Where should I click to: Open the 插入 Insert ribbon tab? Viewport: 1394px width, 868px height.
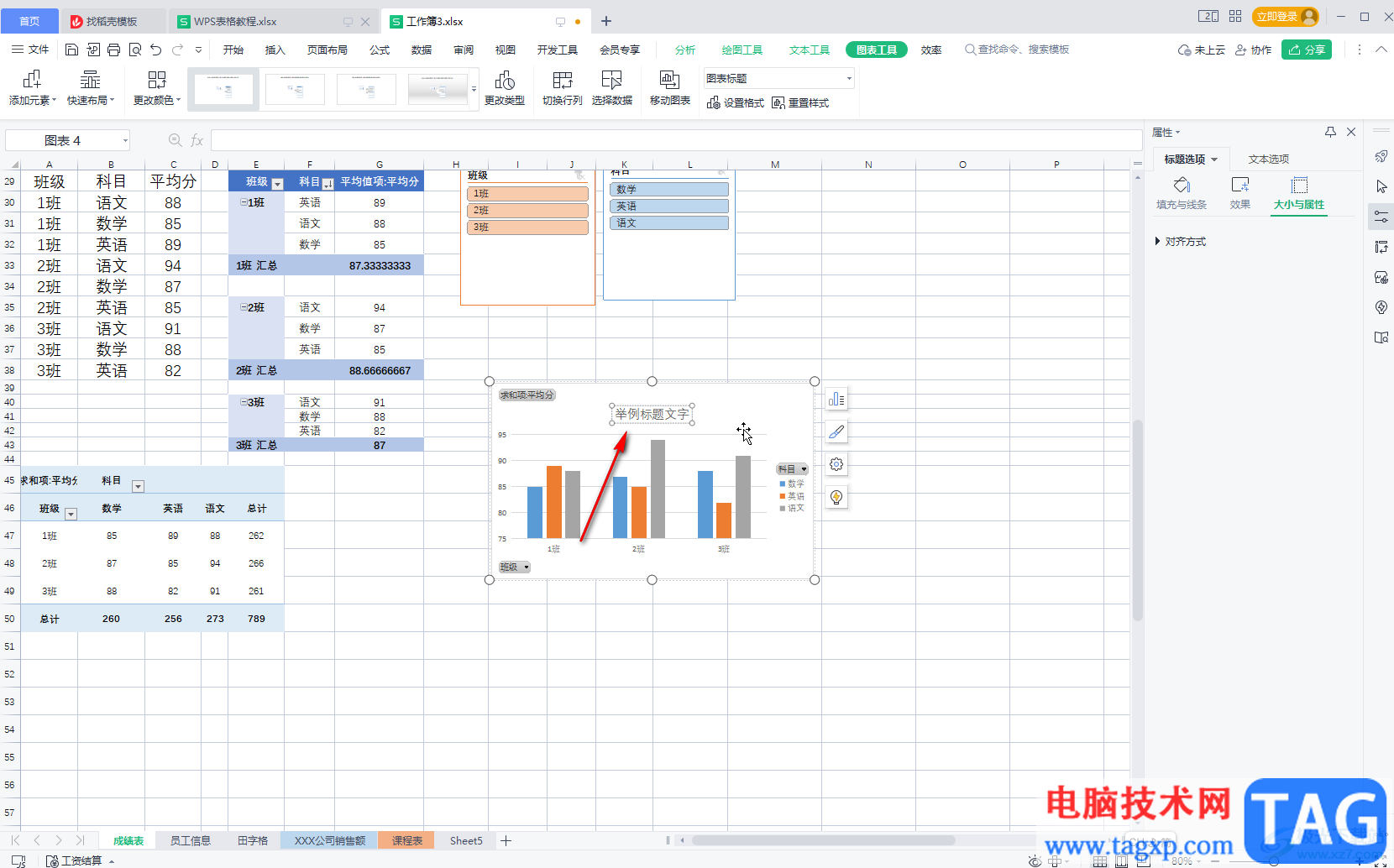(x=275, y=50)
